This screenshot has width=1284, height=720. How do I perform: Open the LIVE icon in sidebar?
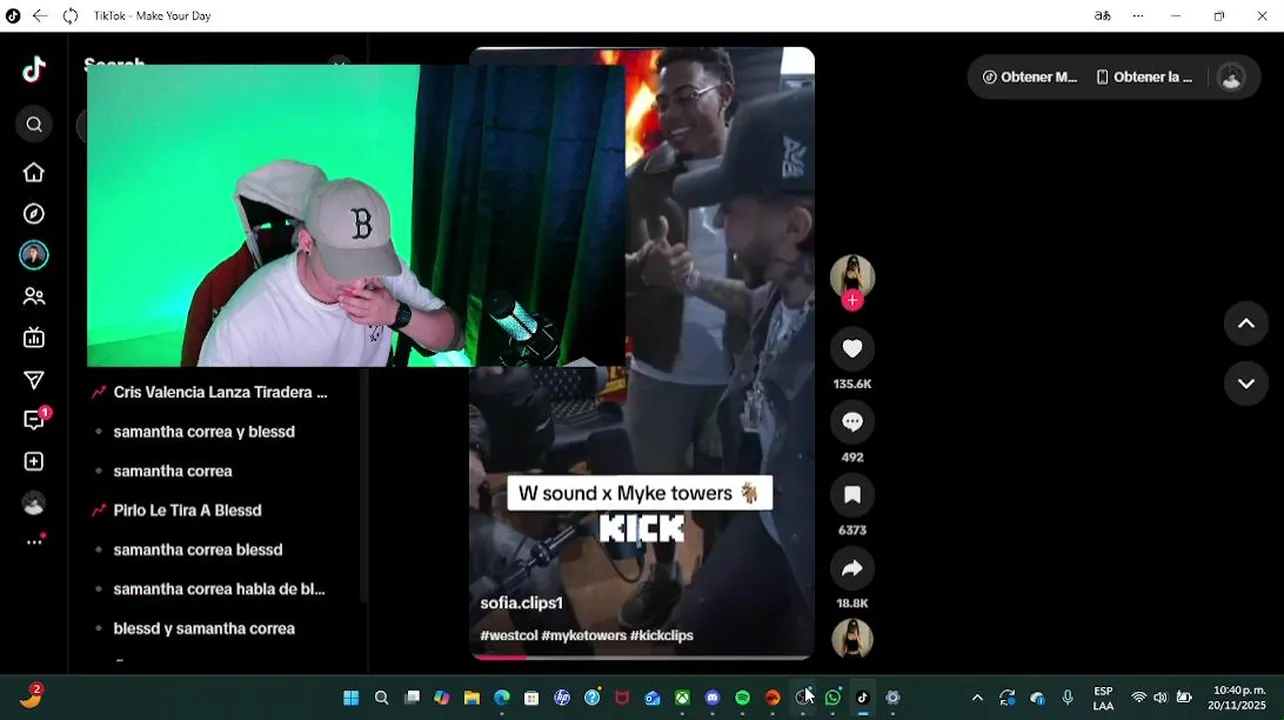coord(34,338)
